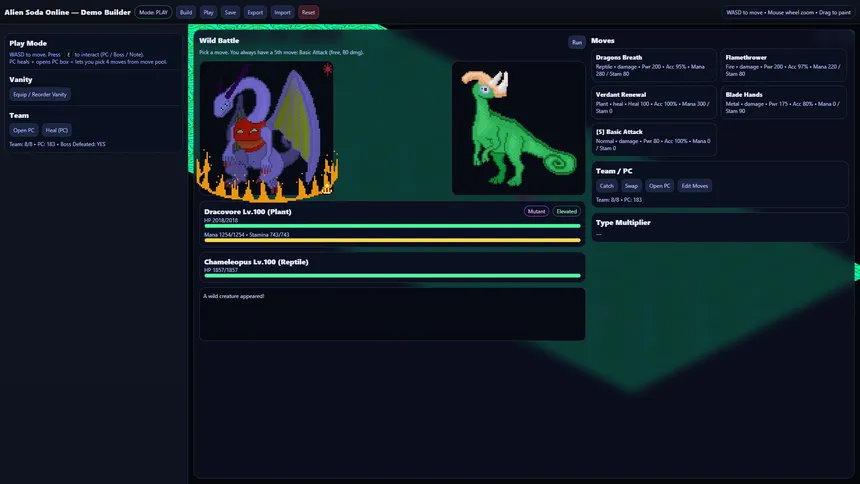Open PC from the battle Team / PC panel
The height and width of the screenshot is (484, 860).
tap(659, 186)
